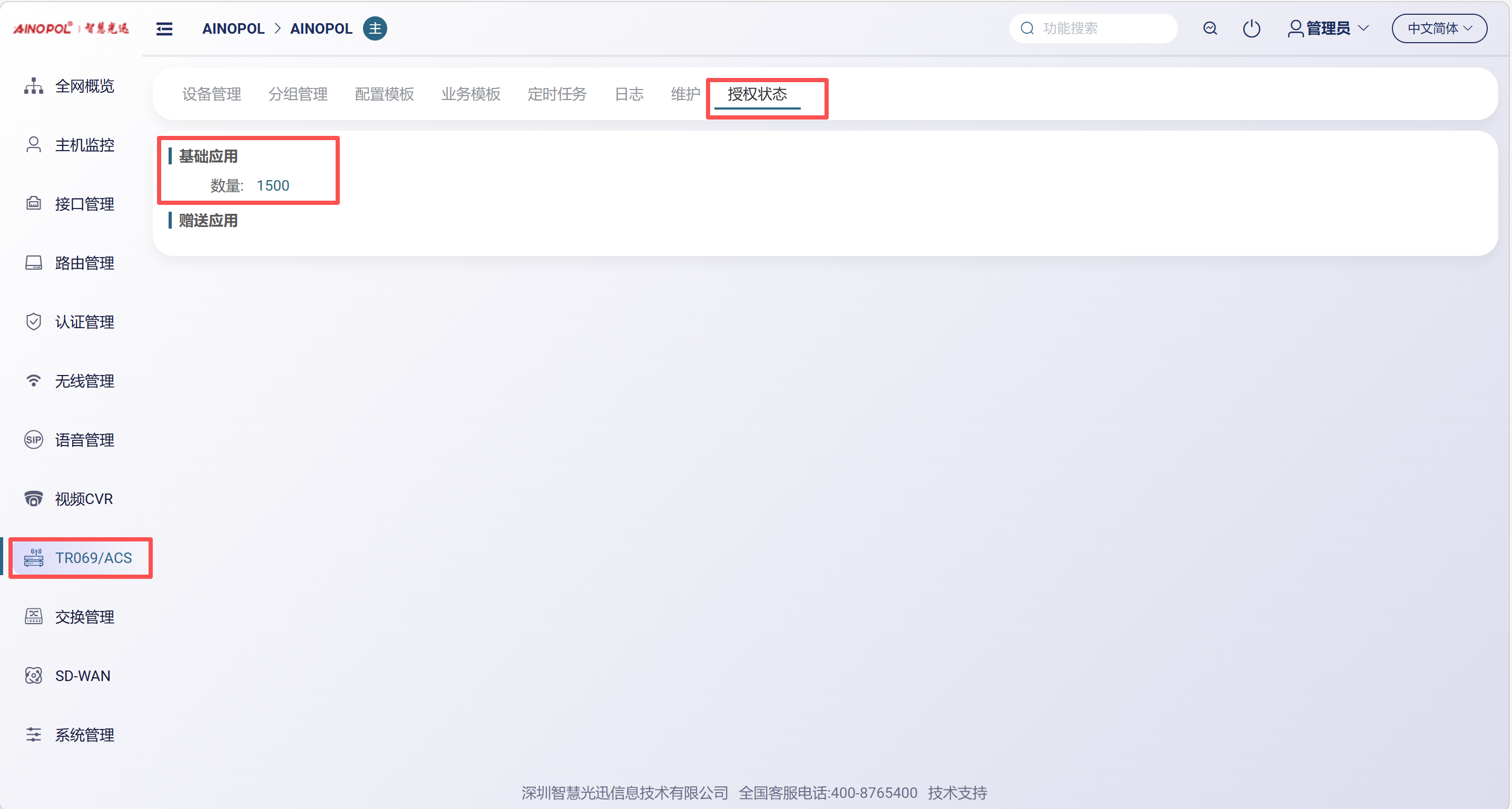This screenshot has width=1512, height=809.
Task: Click the 技术支持 footer link
Action: [957, 793]
